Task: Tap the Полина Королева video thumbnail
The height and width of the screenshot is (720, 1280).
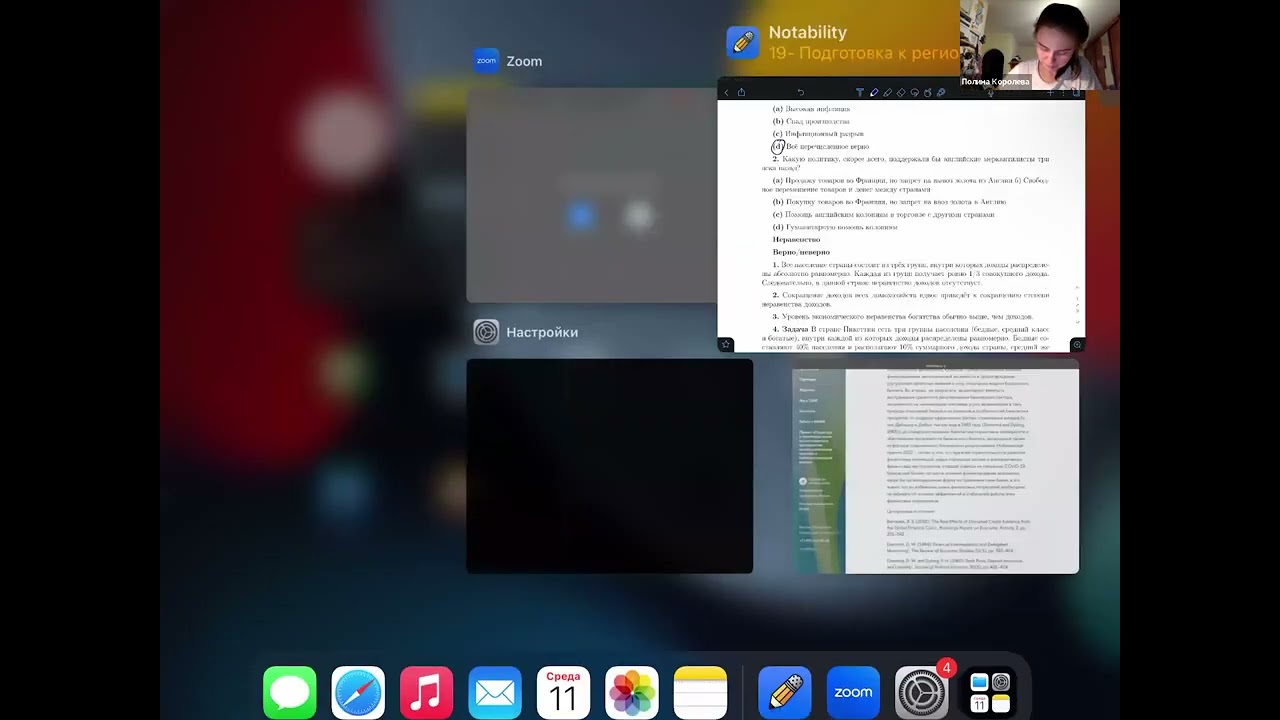Action: click(1039, 45)
